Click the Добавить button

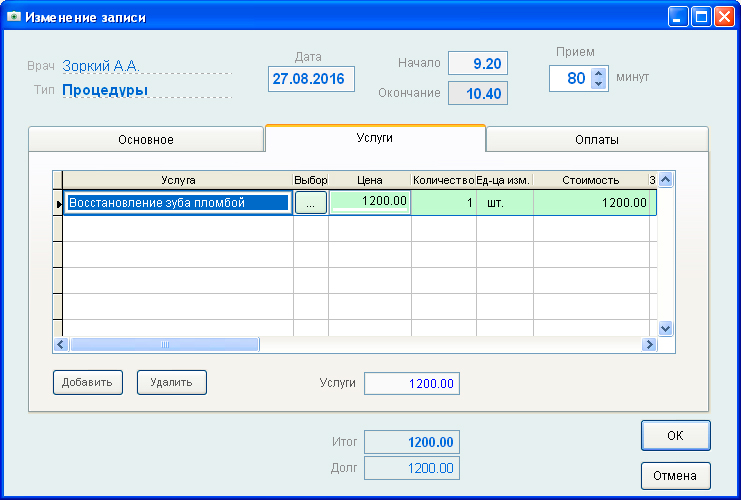click(88, 382)
